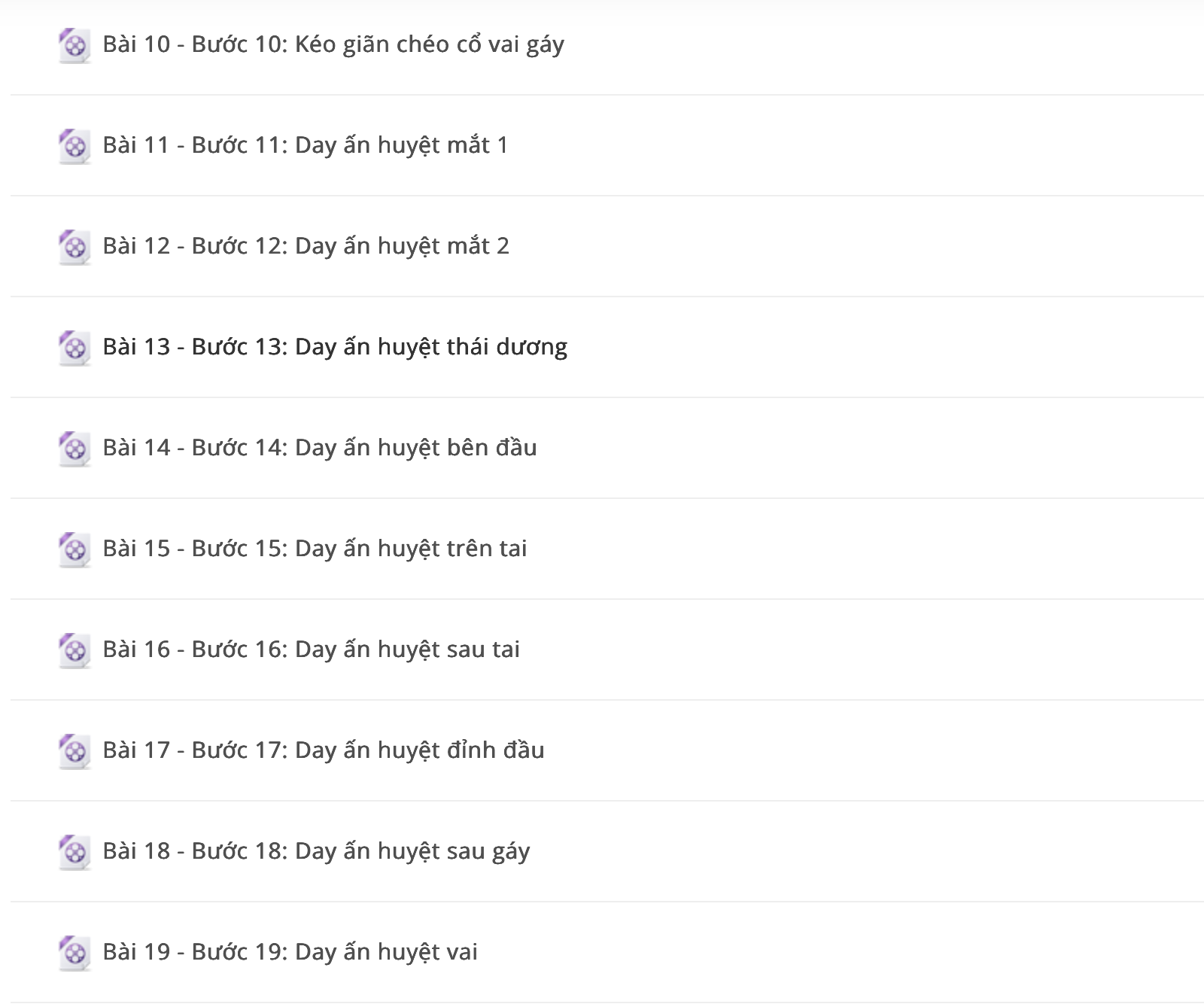Click the video icon beside Bài 14
The height and width of the screenshot is (1004, 1204).
pos(74,449)
